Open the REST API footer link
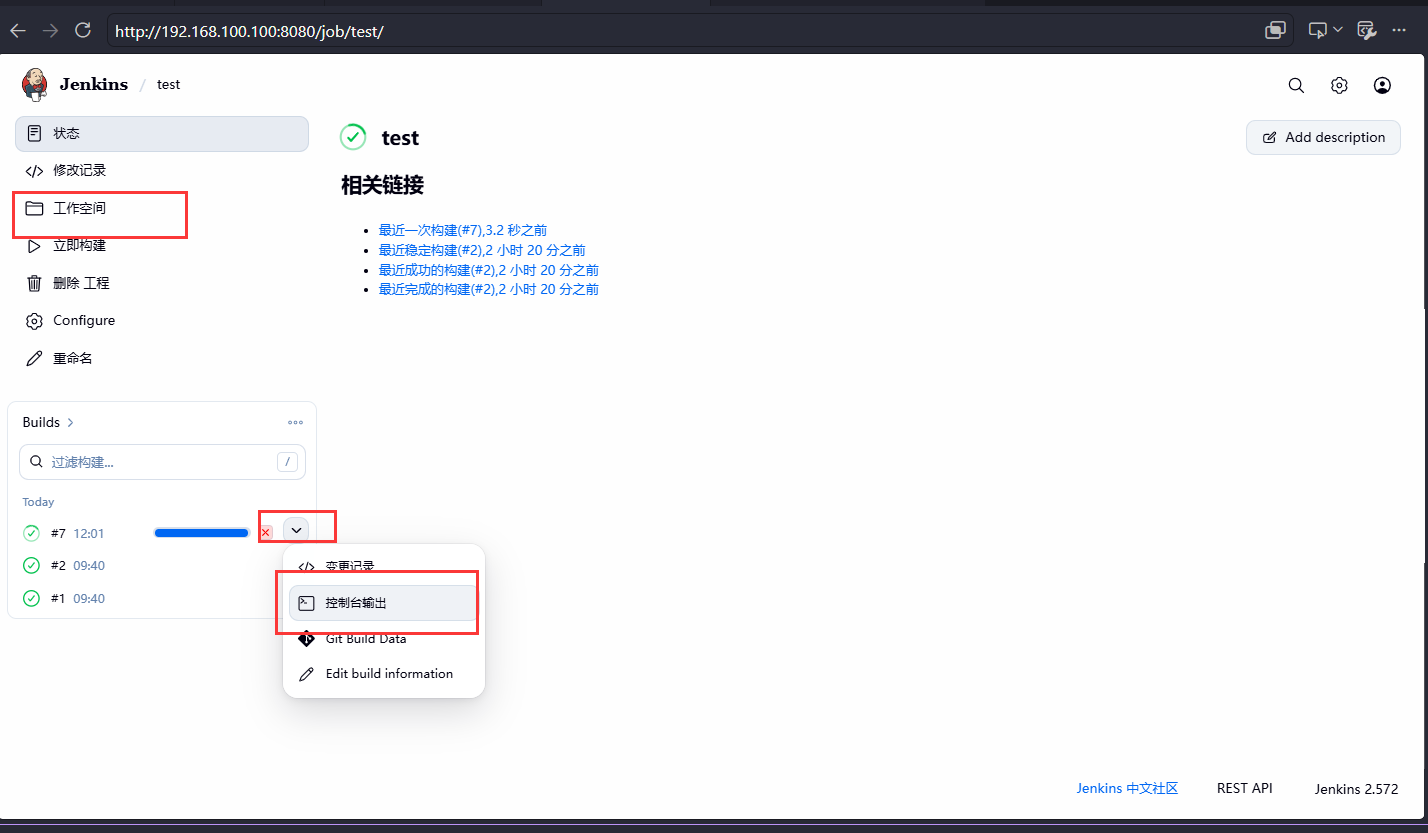1428x833 pixels. click(1245, 788)
